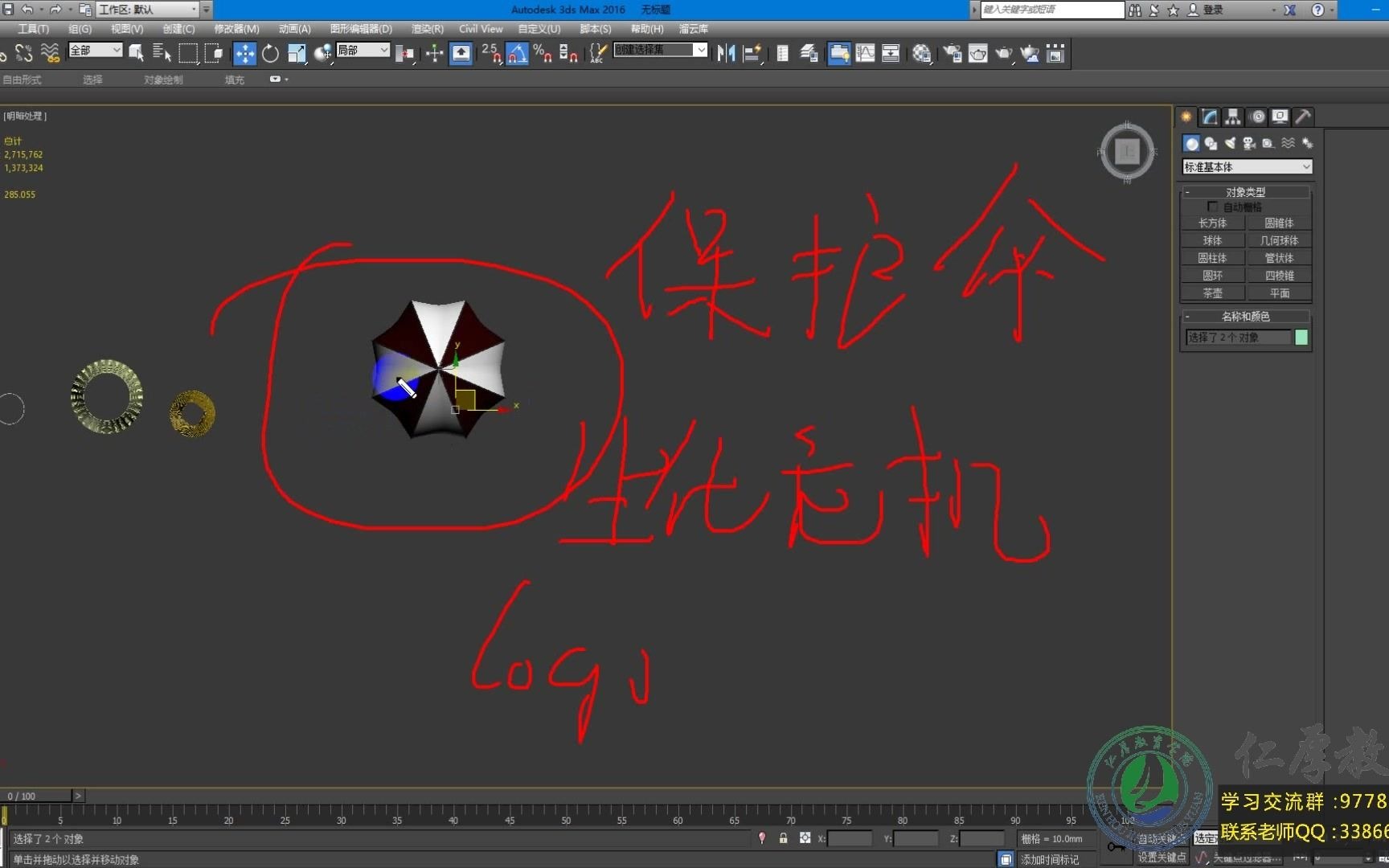Open the 工具(T) menu
The height and width of the screenshot is (868, 1389).
click(x=33, y=28)
